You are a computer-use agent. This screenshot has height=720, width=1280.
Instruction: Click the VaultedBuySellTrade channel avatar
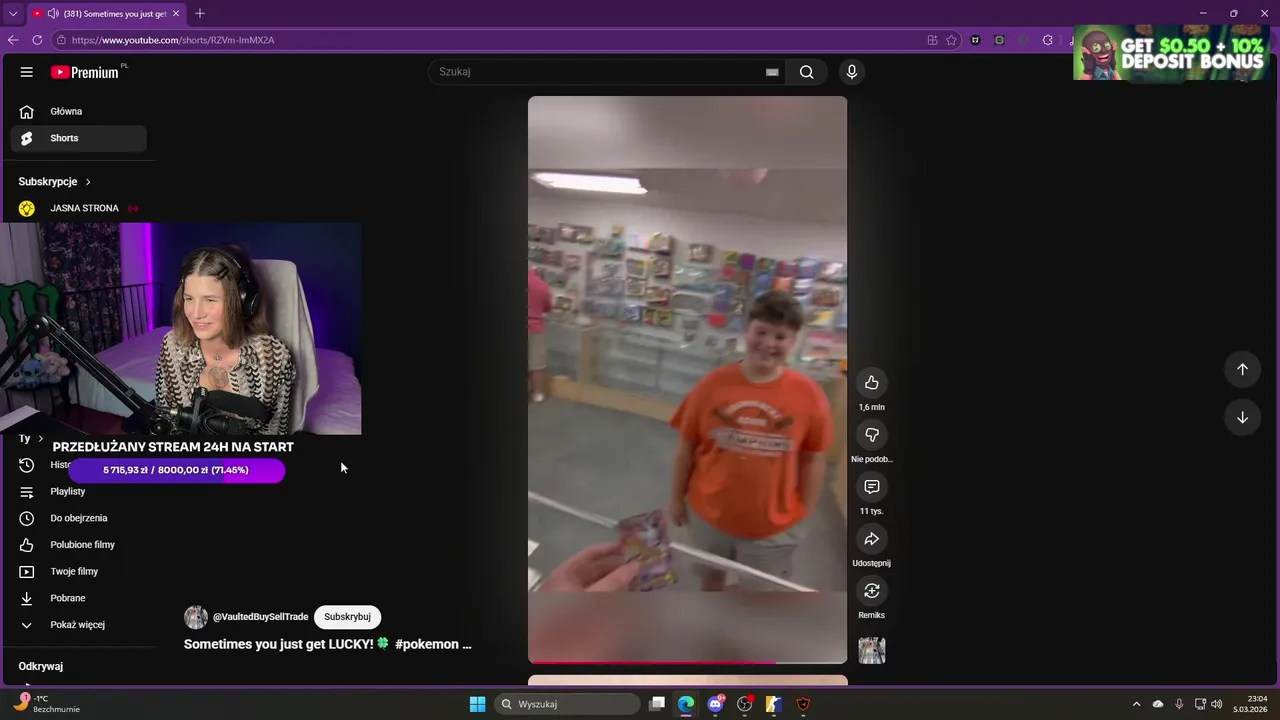196,617
